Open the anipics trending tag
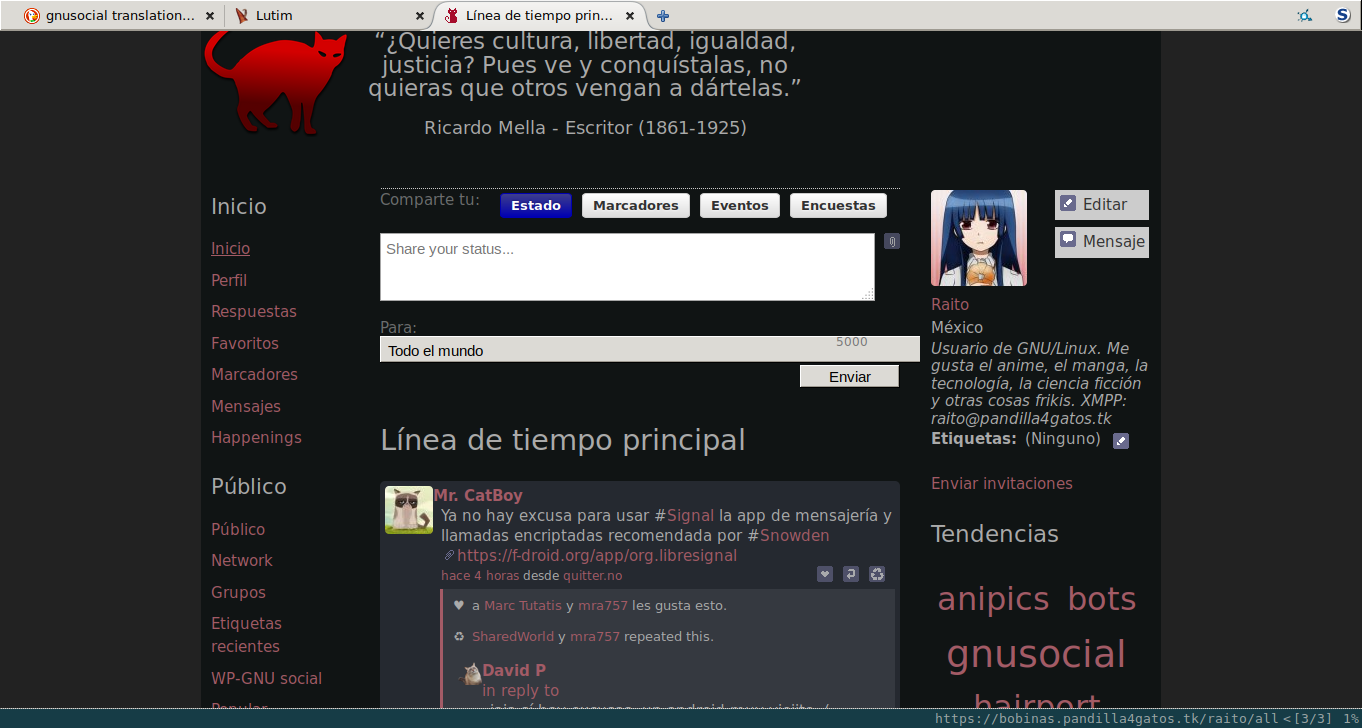 [x=993, y=598]
